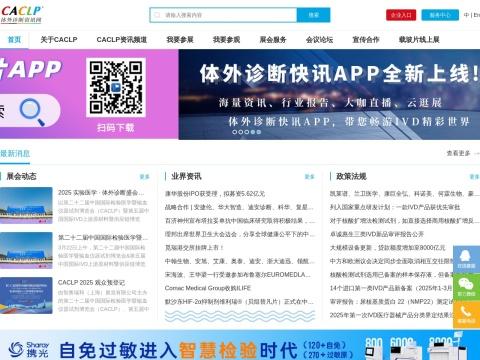
Task: Open thumbnail for CACLP 2025 观众预登记
Action: [26, 295]
